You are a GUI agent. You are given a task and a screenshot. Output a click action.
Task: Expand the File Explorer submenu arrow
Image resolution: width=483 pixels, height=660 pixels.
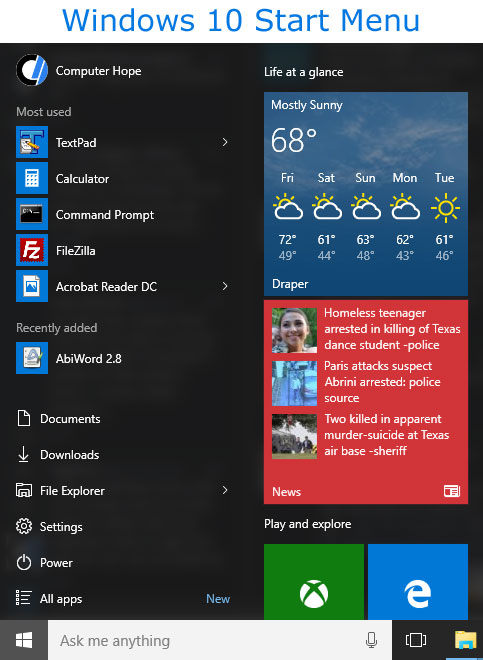tap(225, 490)
